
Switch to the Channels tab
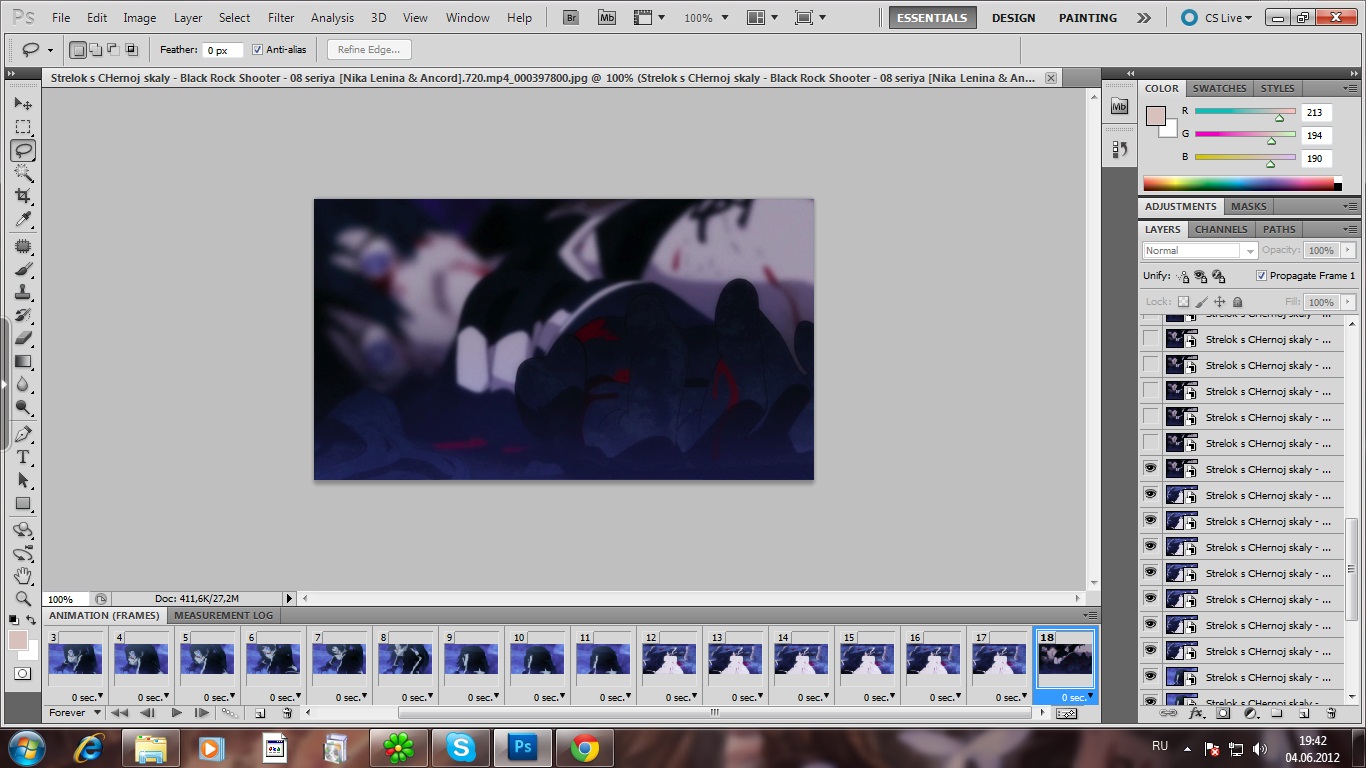(x=1221, y=229)
